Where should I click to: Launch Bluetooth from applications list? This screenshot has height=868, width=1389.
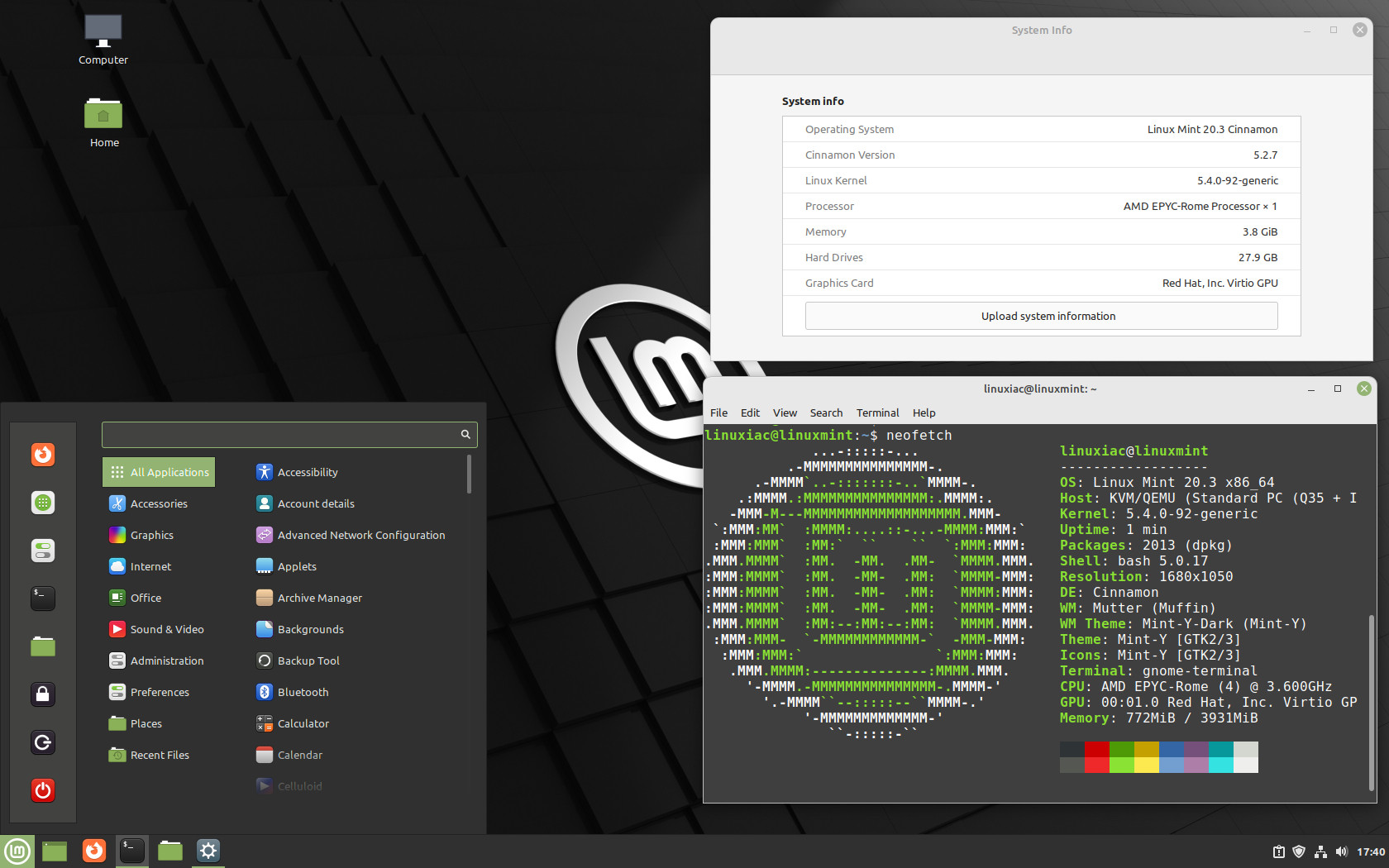click(x=293, y=692)
